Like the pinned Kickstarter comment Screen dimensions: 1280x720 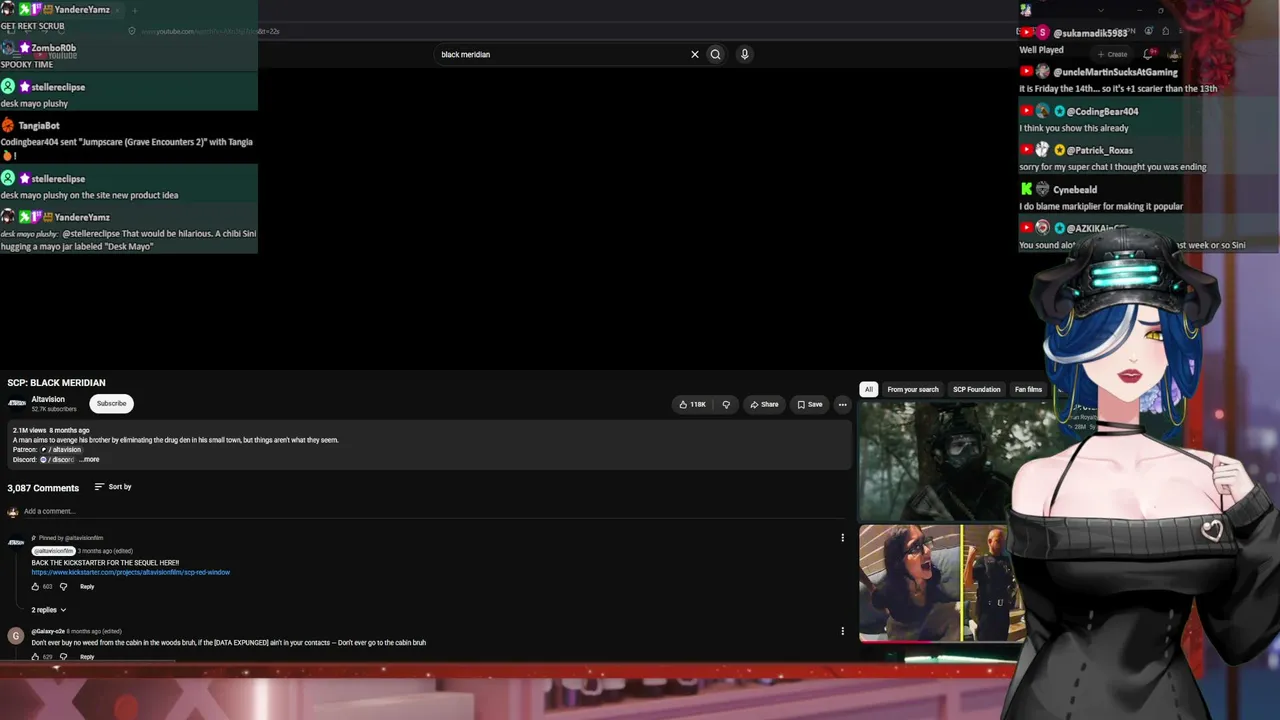click(x=35, y=587)
